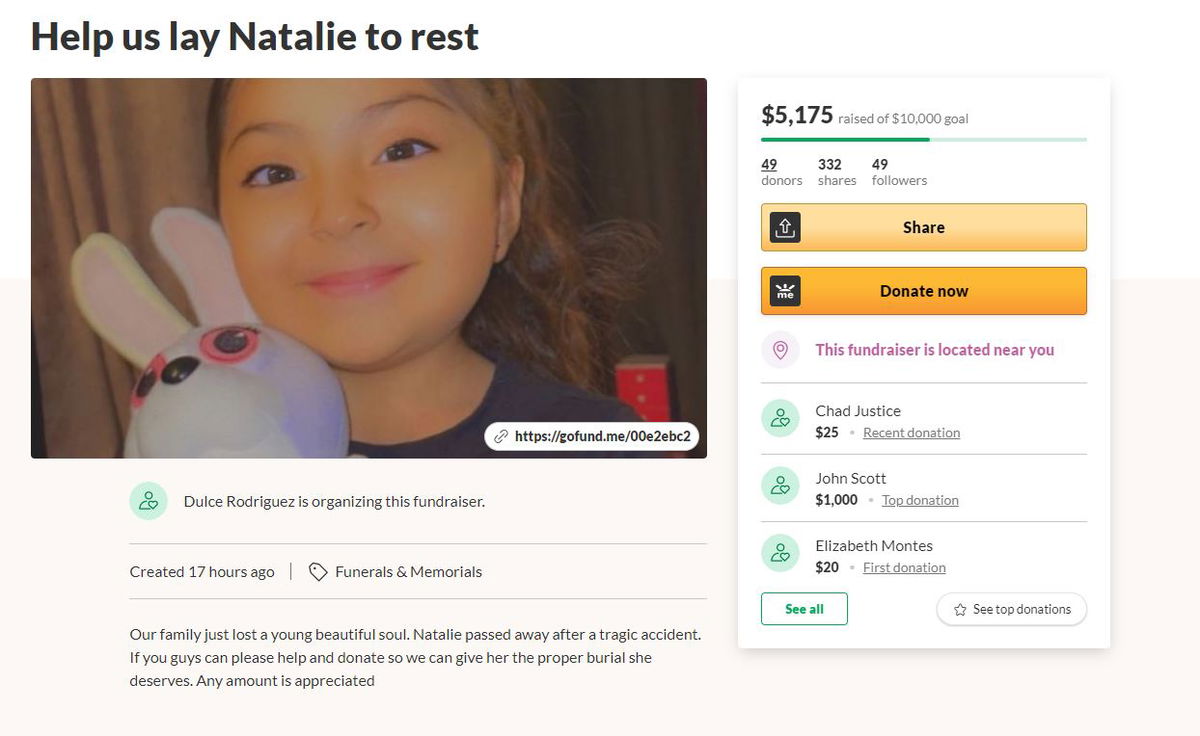Click the 49 donors count link

tap(769, 165)
